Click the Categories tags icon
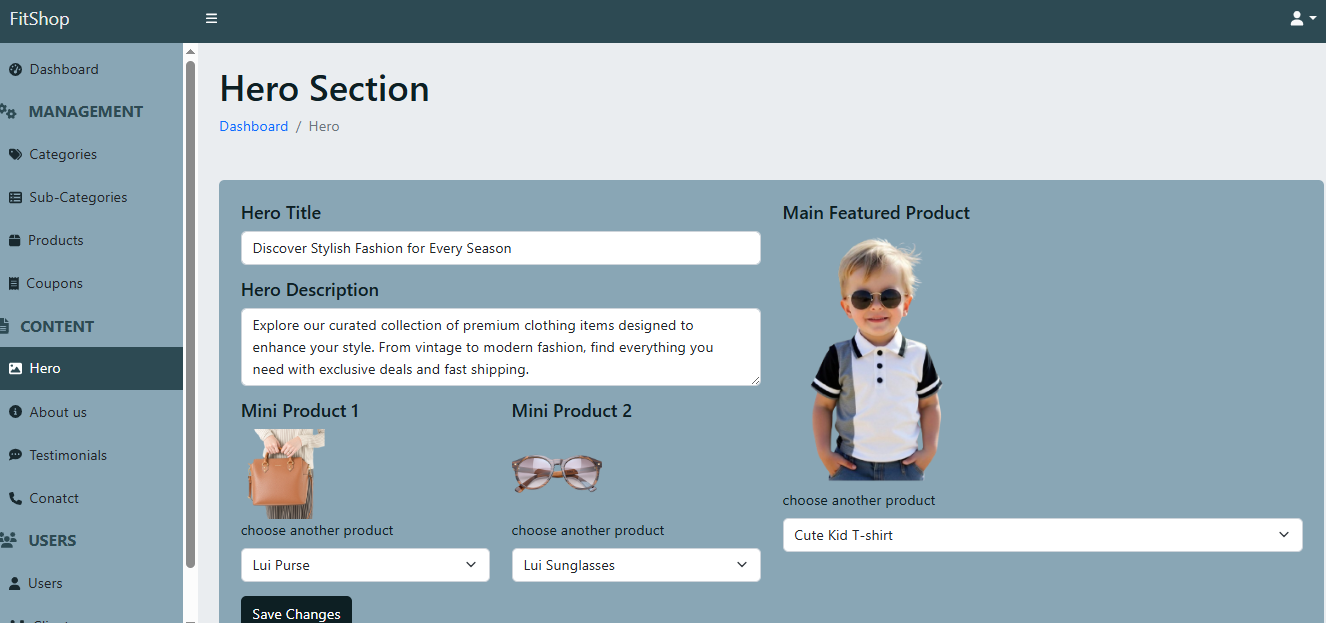 pyautogui.click(x=15, y=155)
